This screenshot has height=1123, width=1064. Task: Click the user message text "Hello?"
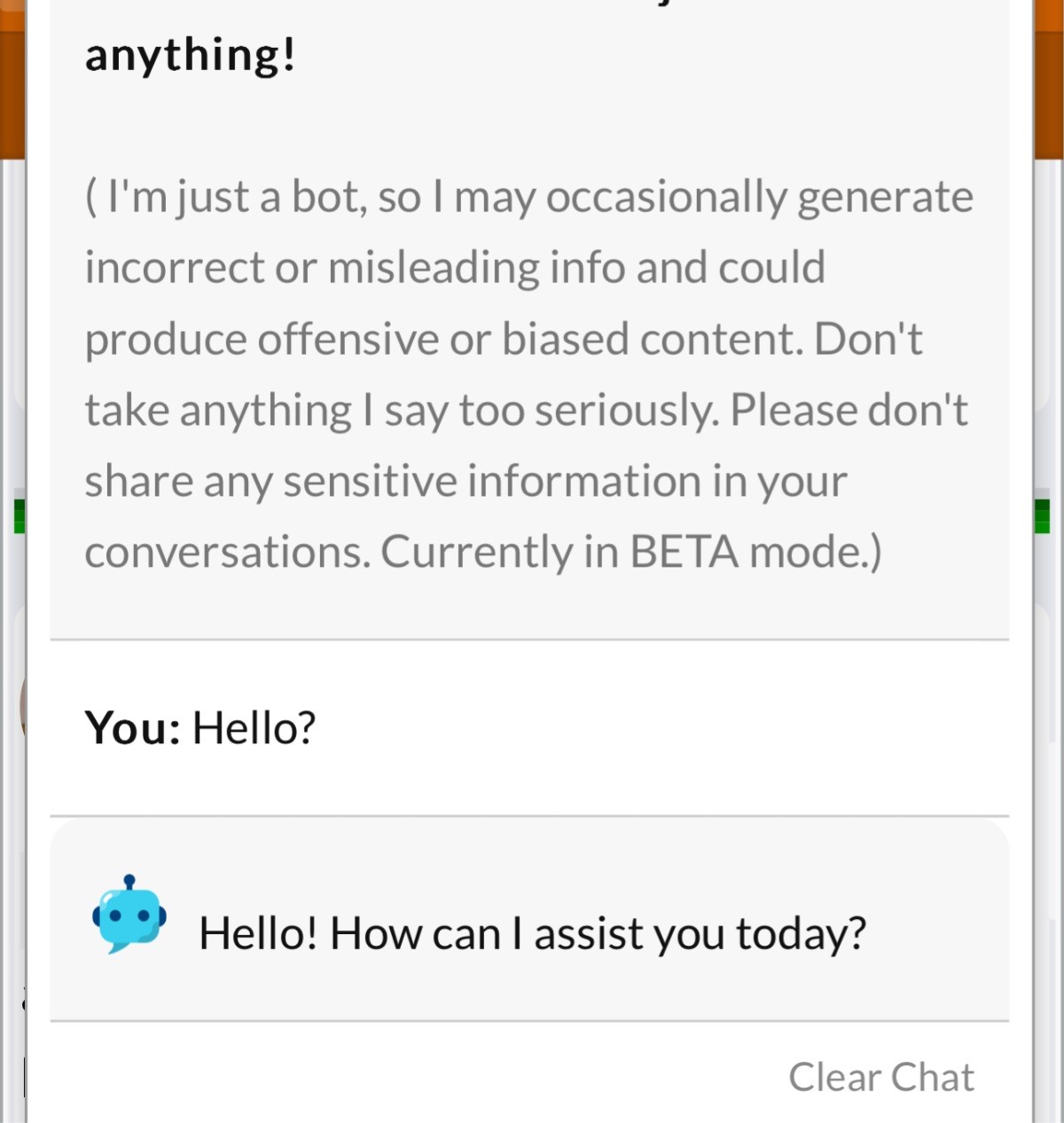254,728
